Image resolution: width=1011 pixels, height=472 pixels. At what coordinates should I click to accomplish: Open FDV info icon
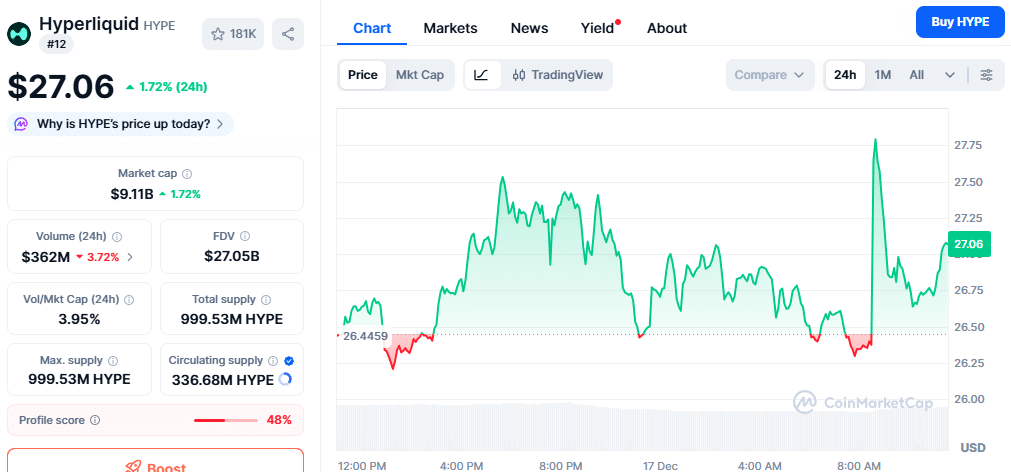[x=245, y=237]
